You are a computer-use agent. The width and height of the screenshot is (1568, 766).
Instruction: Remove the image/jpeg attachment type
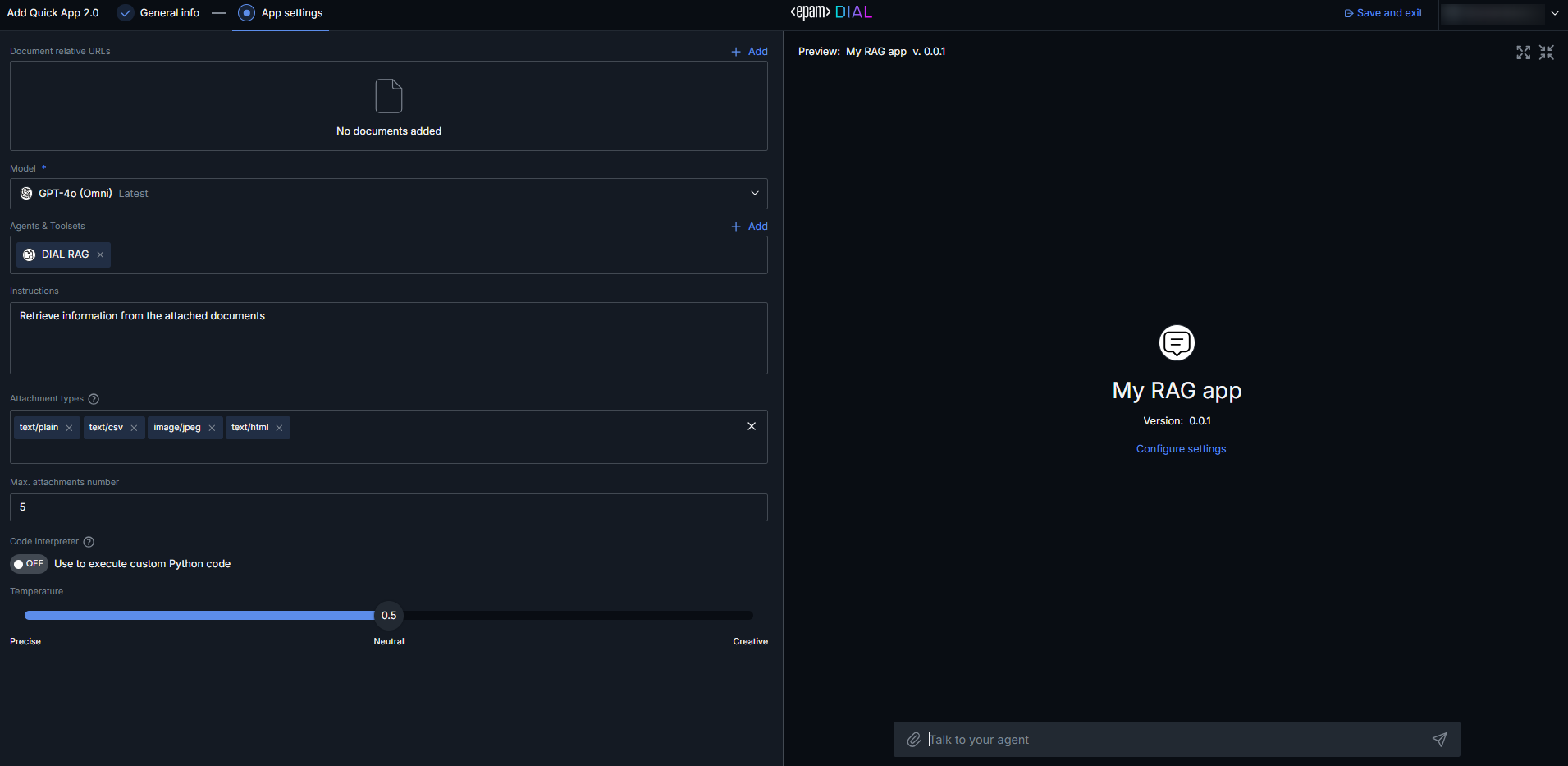[212, 428]
